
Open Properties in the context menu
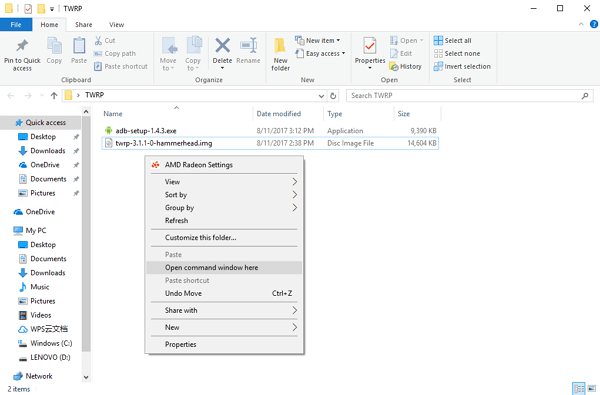click(x=224, y=344)
